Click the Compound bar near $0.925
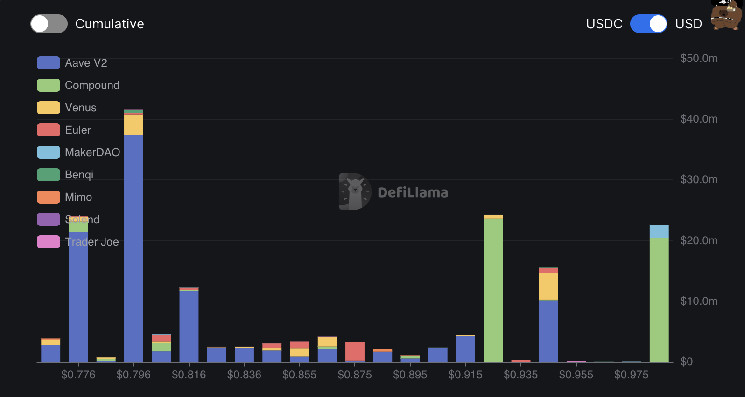This screenshot has width=745, height=397. pyautogui.click(x=493, y=290)
